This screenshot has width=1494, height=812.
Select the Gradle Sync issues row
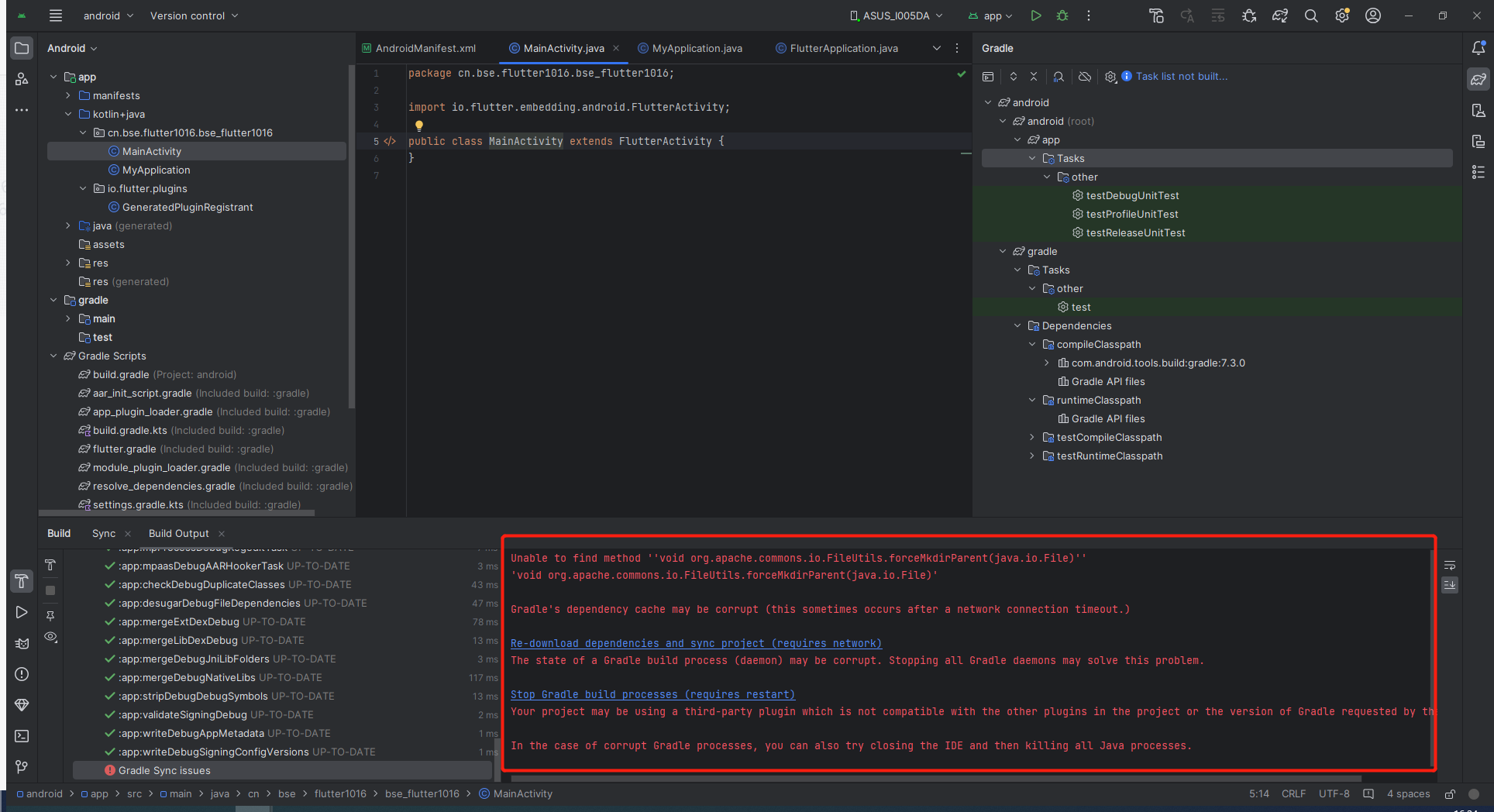pos(282,771)
